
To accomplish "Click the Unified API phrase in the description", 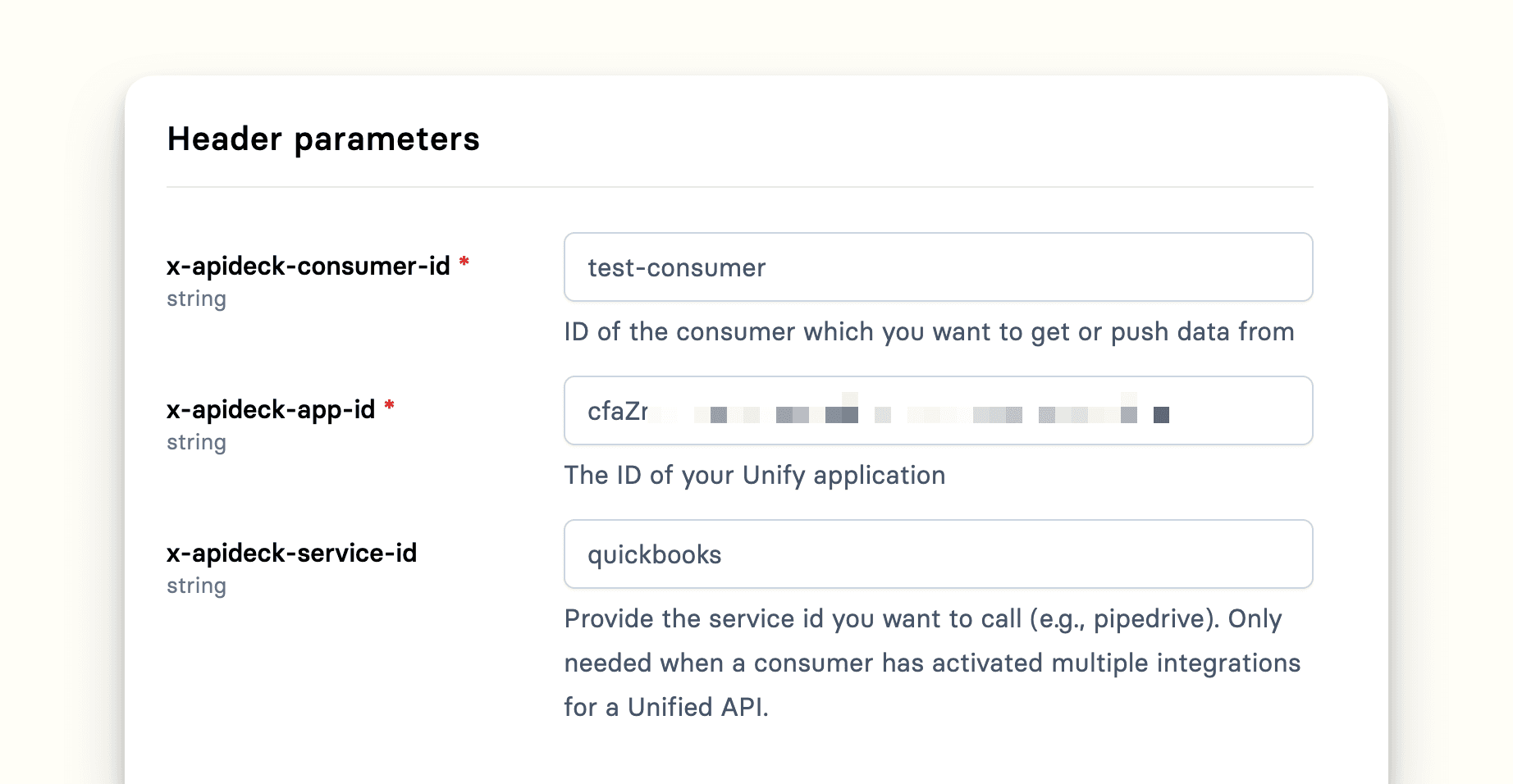I will pyautogui.click(x=697, y=707).
